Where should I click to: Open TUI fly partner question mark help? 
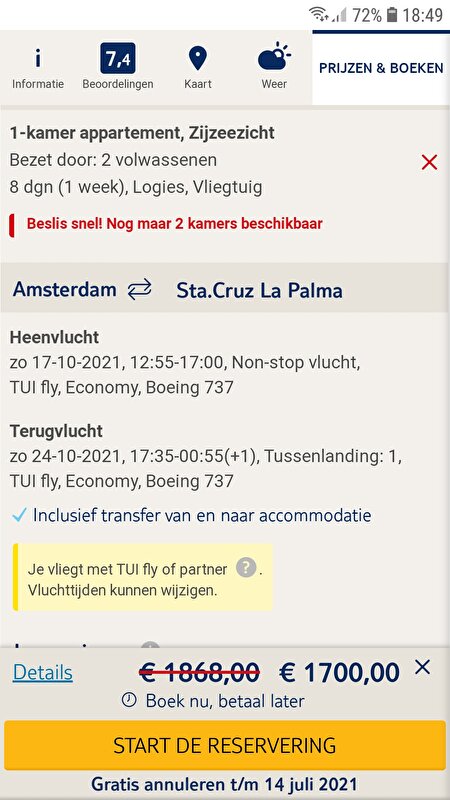coord(246,568)
